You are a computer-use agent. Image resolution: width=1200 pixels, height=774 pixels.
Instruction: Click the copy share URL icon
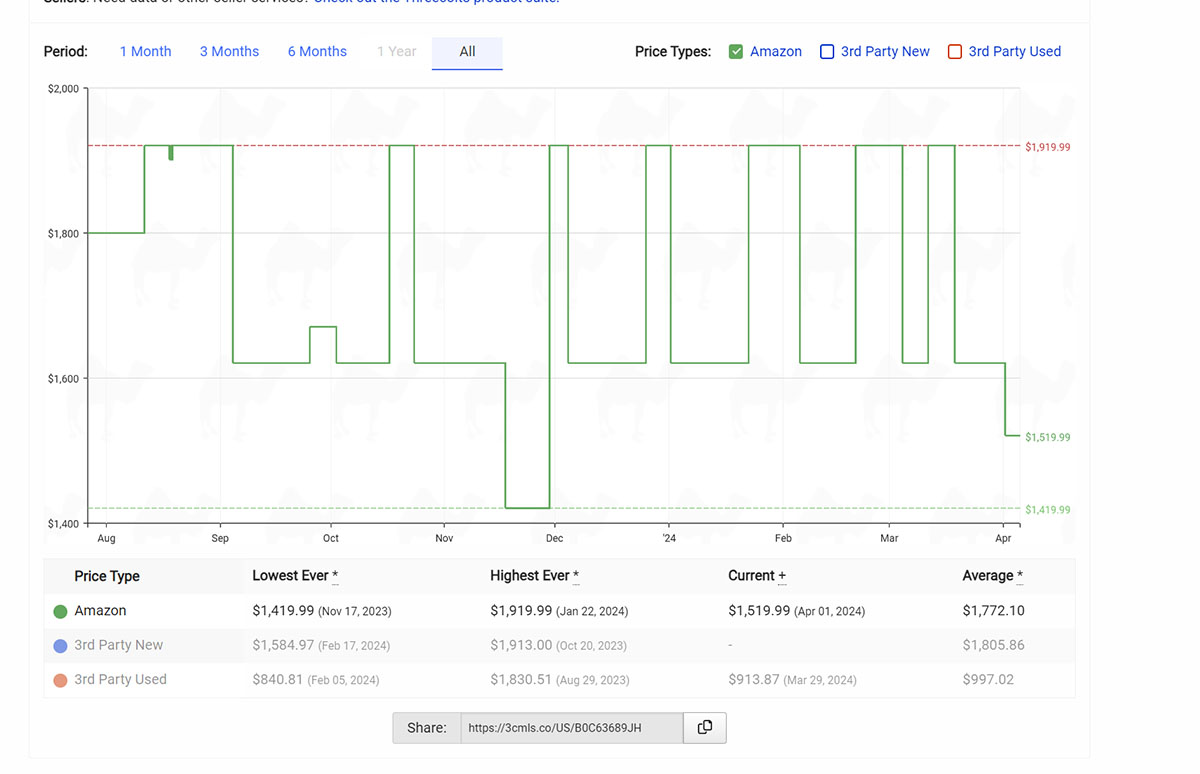[x=705, y=728]
